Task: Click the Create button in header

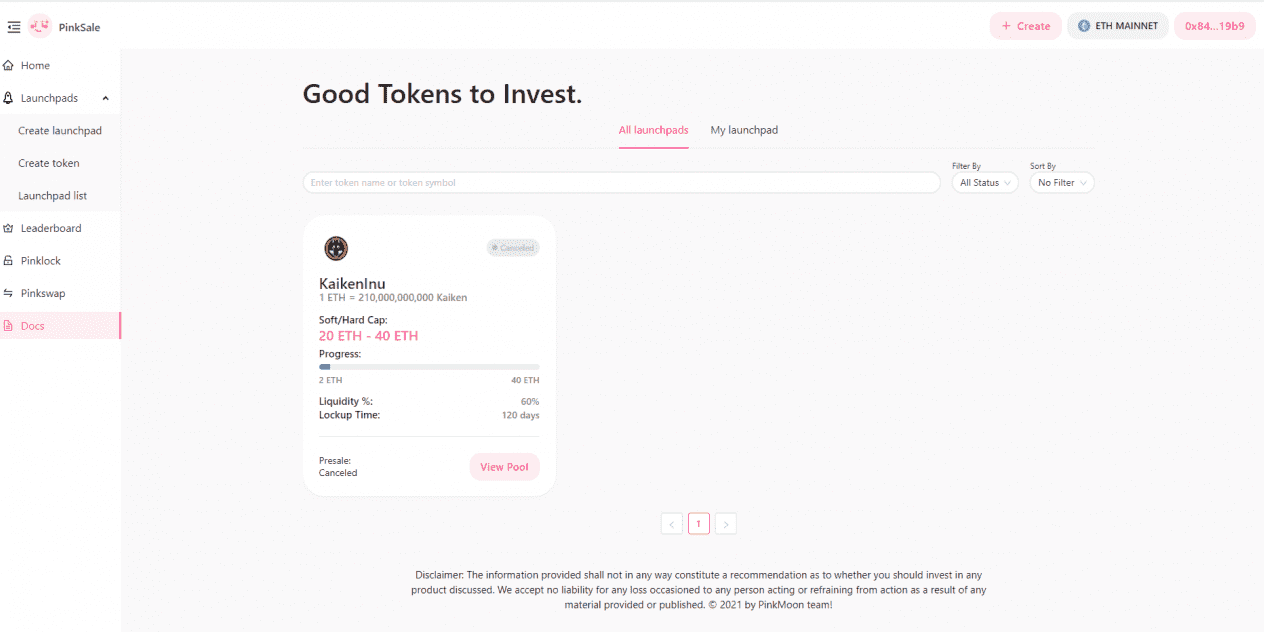Action: [x=1025, y=26]
